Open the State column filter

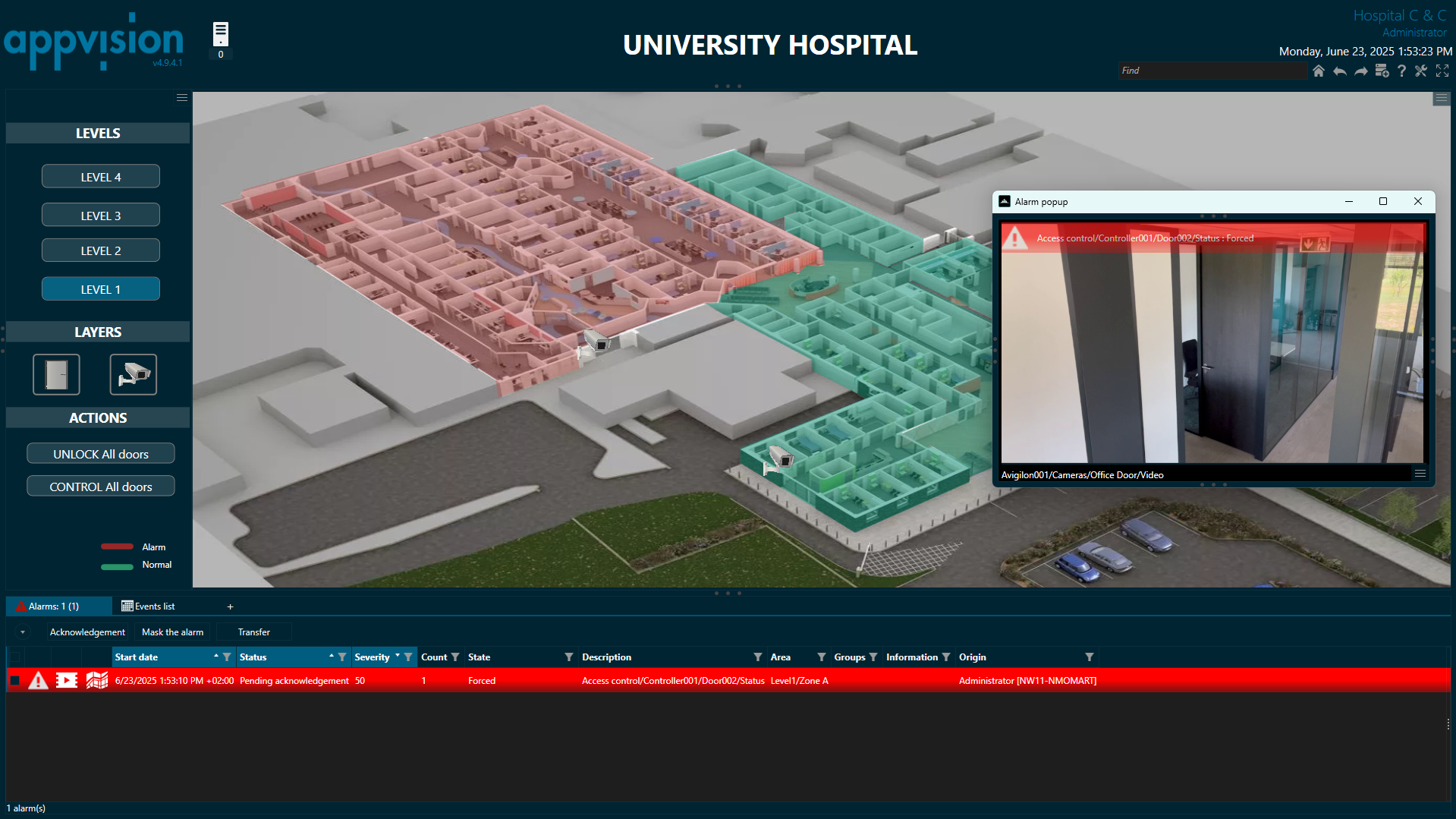[568, 657]
